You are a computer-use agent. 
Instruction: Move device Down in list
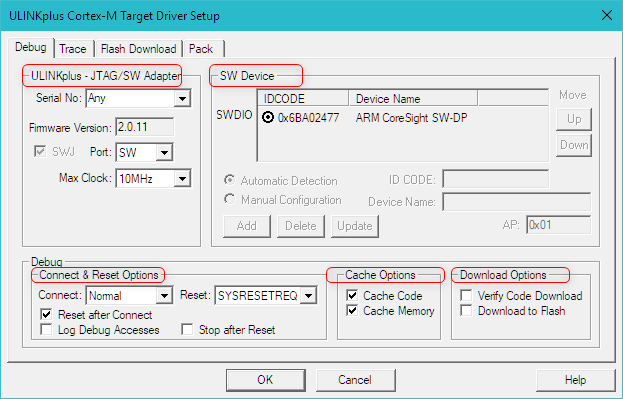coord(574,145)
